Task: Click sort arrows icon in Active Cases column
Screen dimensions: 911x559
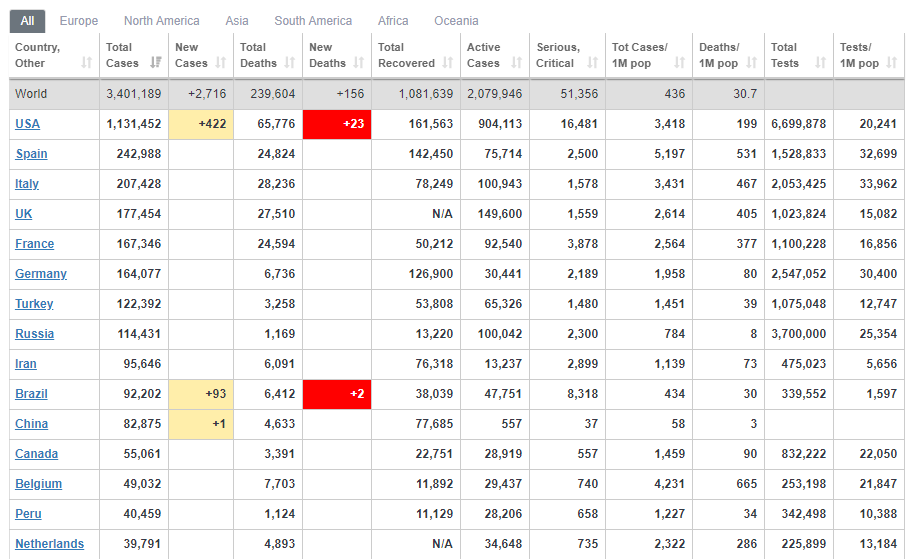Action: click(x=517, y=63)
